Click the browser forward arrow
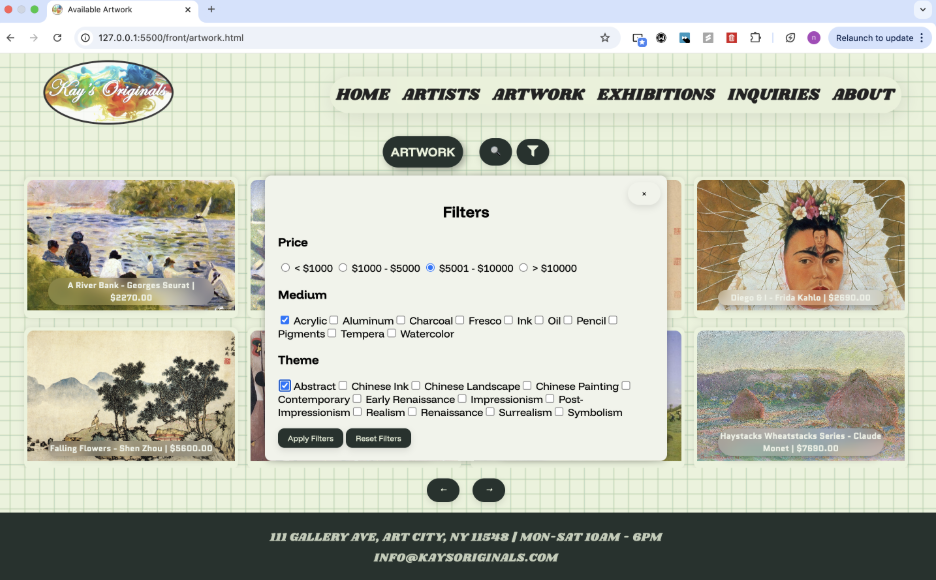Image resolution: width=936 pixels, height=580 pixels. pyautogui.click(x=33, y=38)
